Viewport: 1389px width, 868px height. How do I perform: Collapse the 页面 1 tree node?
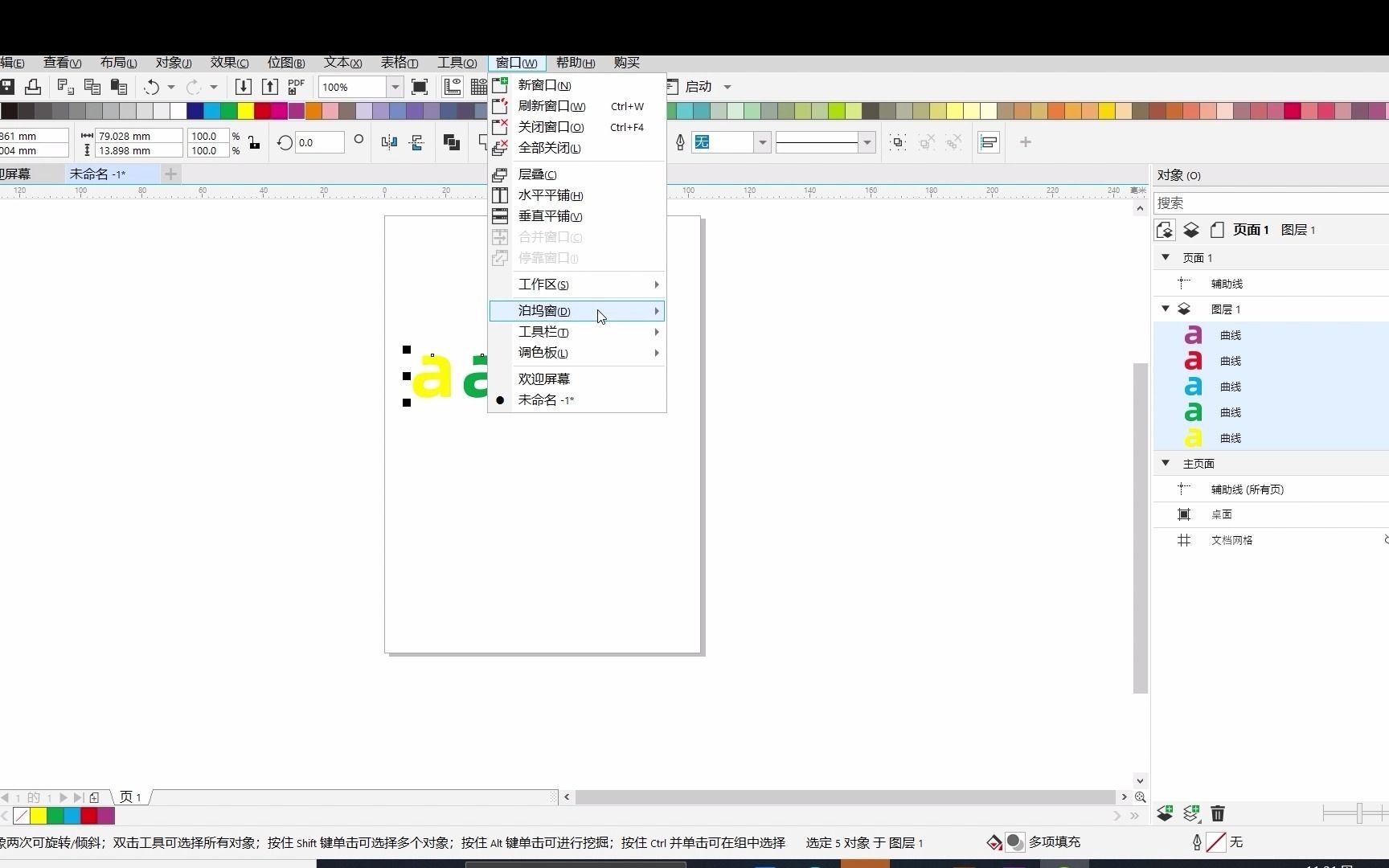point(1166,257)
